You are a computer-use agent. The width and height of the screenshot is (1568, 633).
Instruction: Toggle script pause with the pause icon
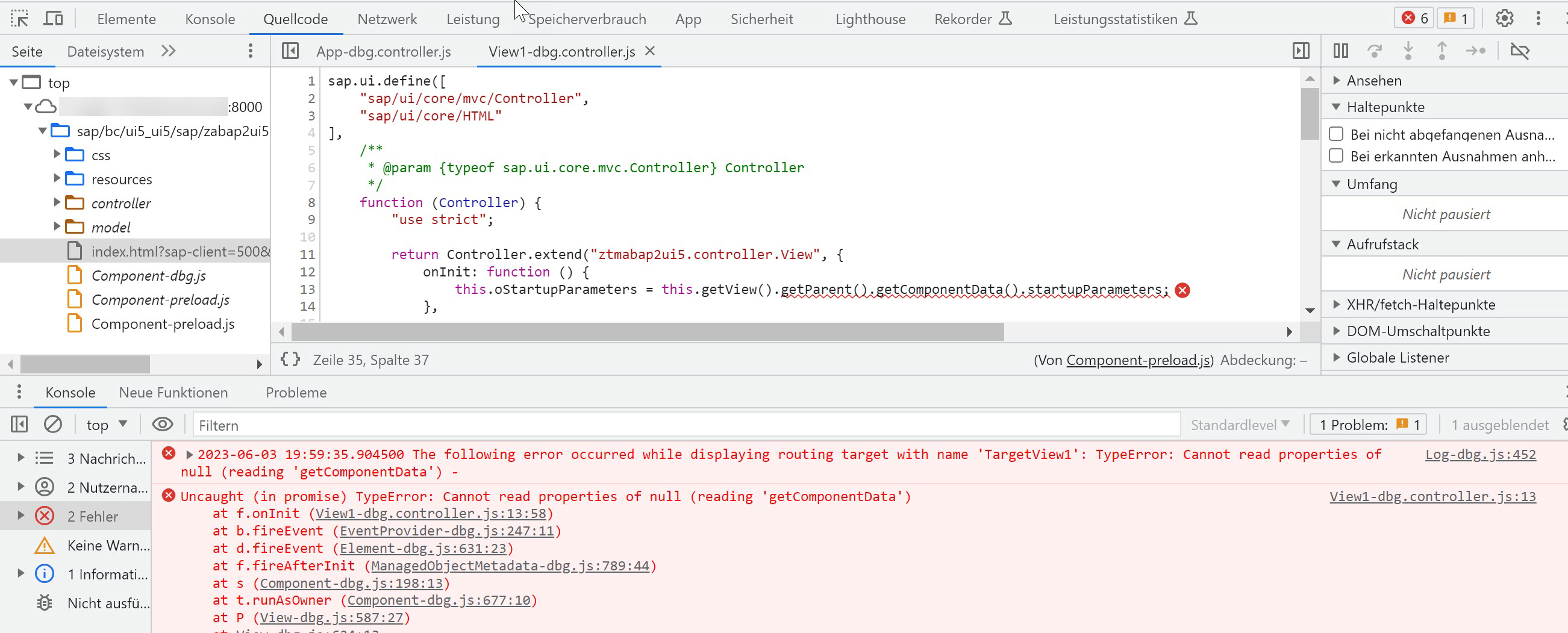pos(1341,51)
